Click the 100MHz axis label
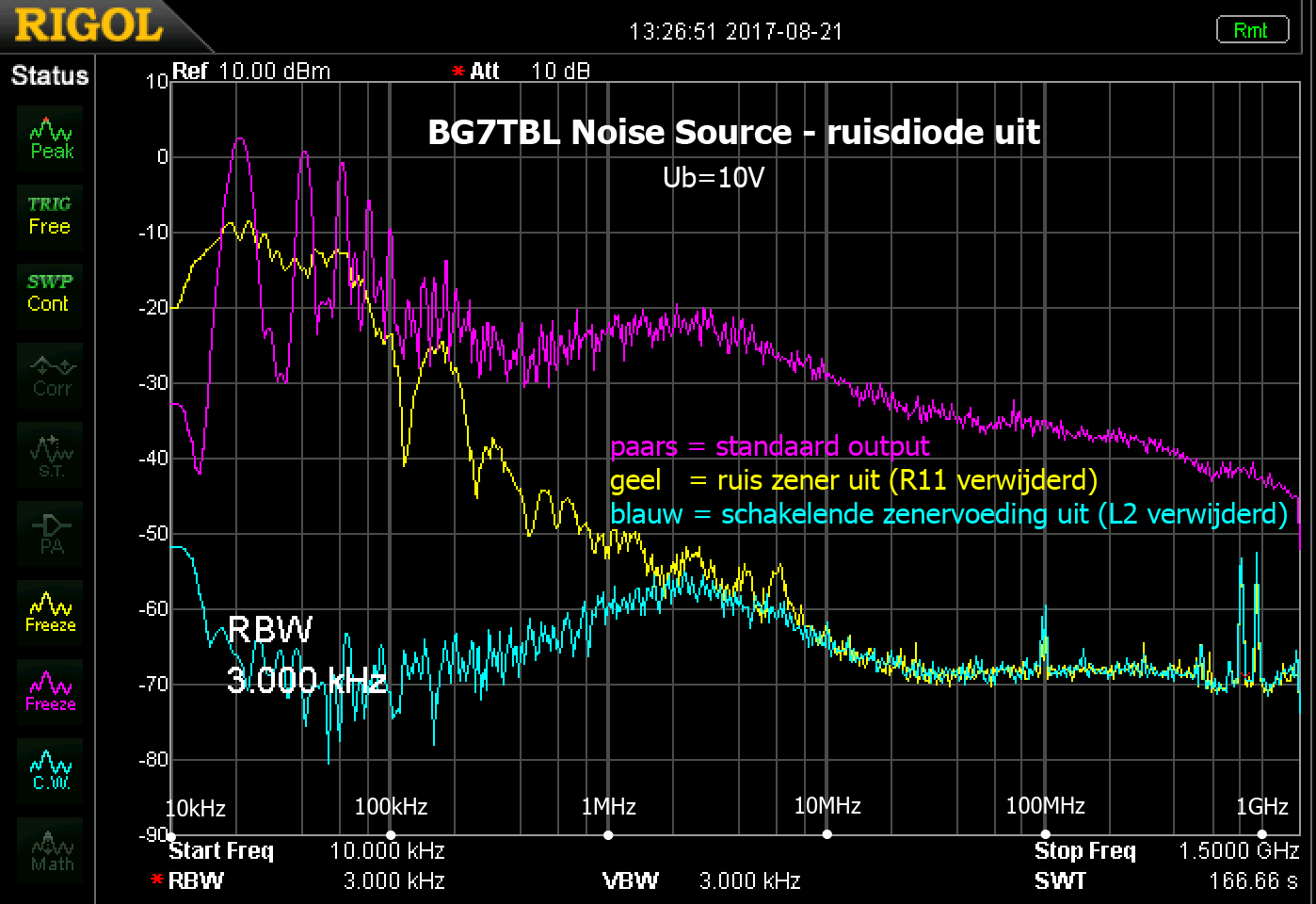1316x904 pixels. pos(1045,806)
